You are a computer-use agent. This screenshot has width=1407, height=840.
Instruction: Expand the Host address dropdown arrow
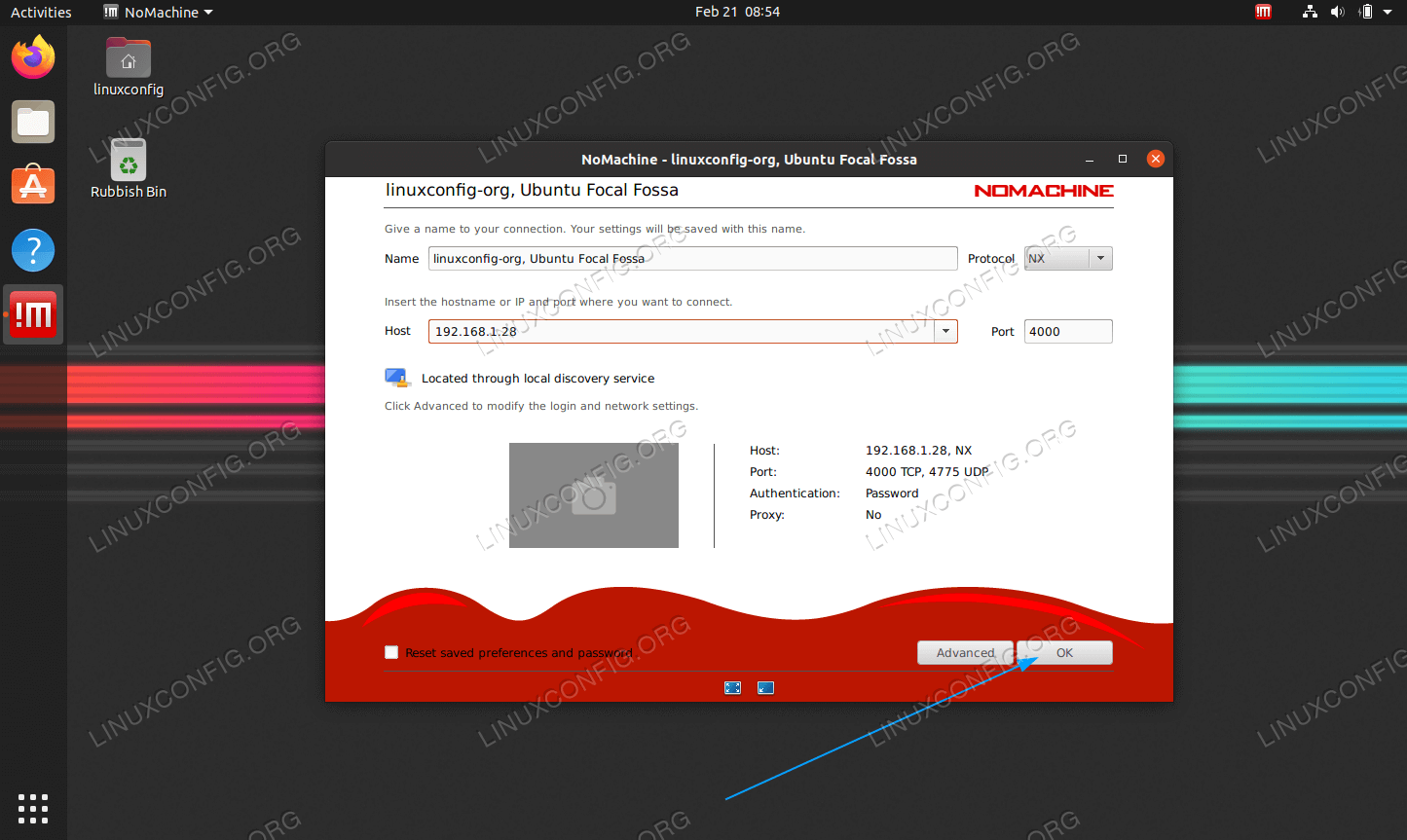(x=945, y=332)
